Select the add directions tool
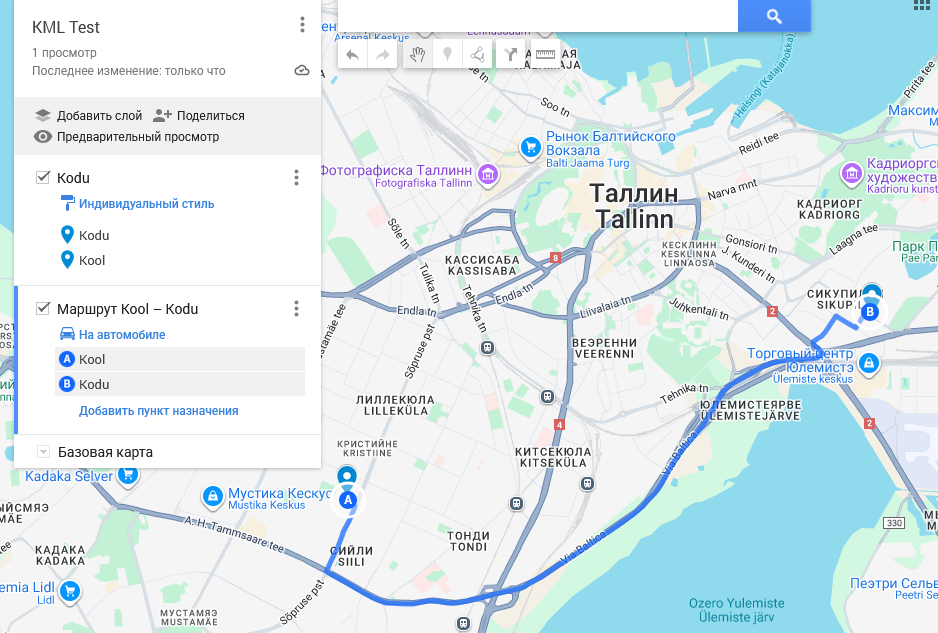 (x=510, y=56)
